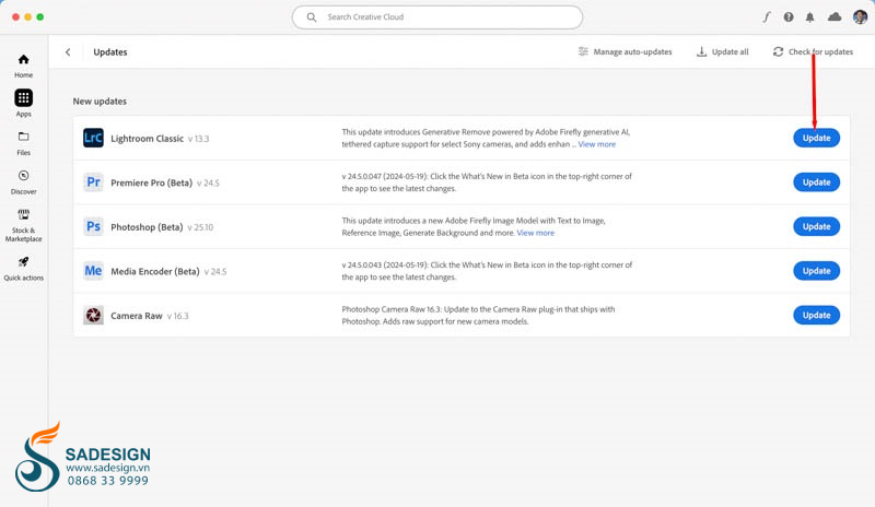Click the Updates page title
Screen dimensions: 875x507
click(x=110, y=52)
